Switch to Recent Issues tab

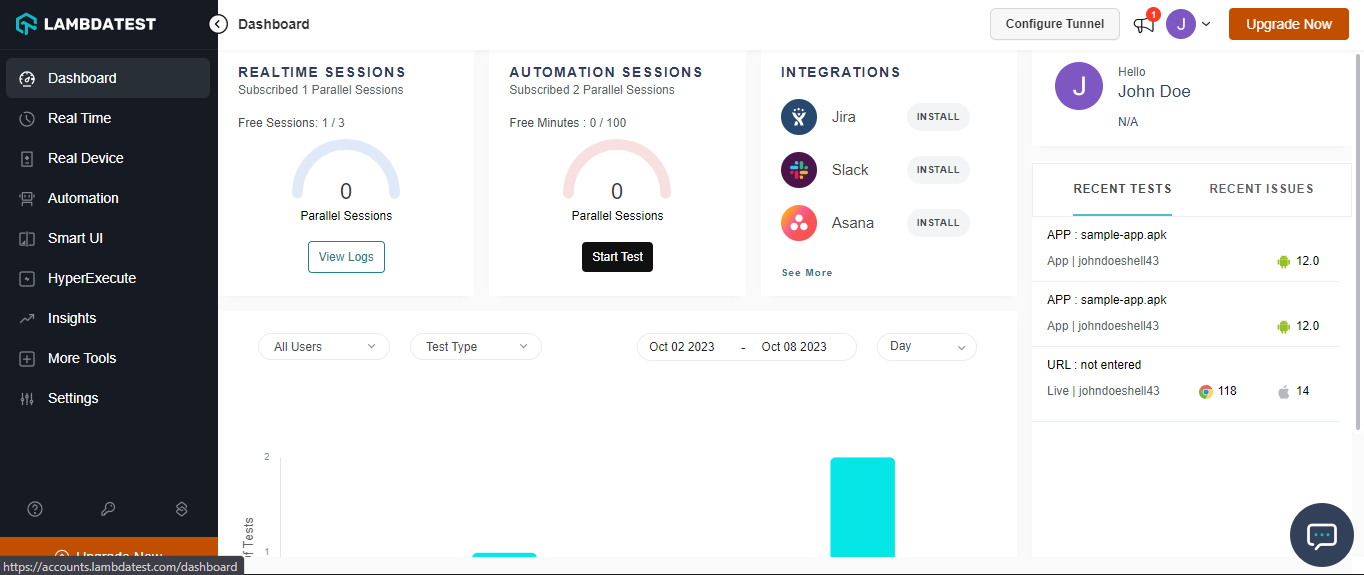[x=1261, y=189]
